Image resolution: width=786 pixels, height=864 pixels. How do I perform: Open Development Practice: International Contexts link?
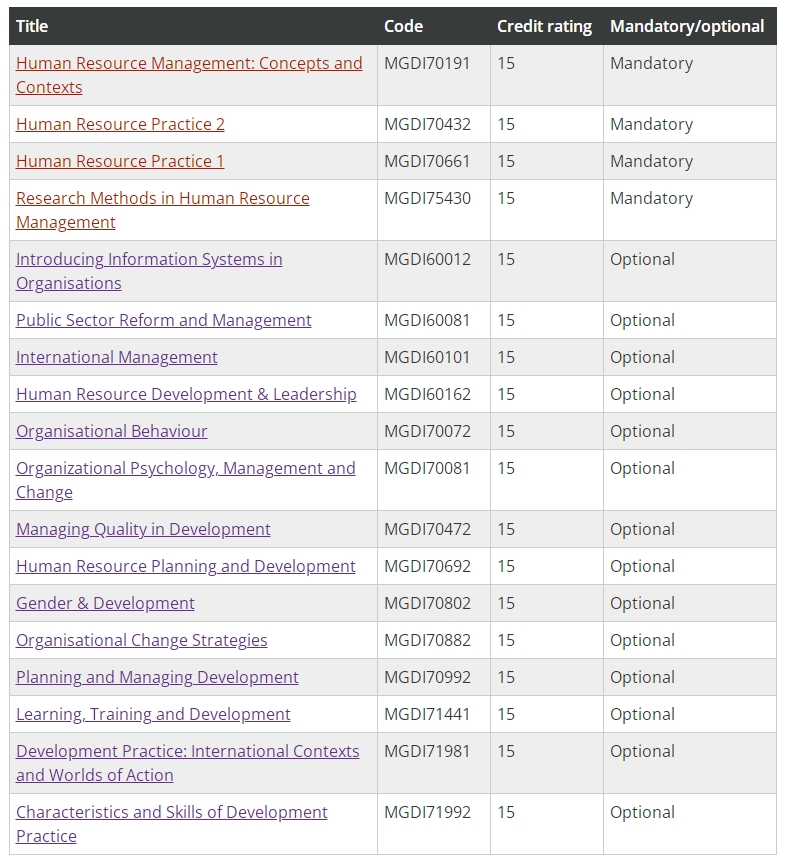(187, 752)
